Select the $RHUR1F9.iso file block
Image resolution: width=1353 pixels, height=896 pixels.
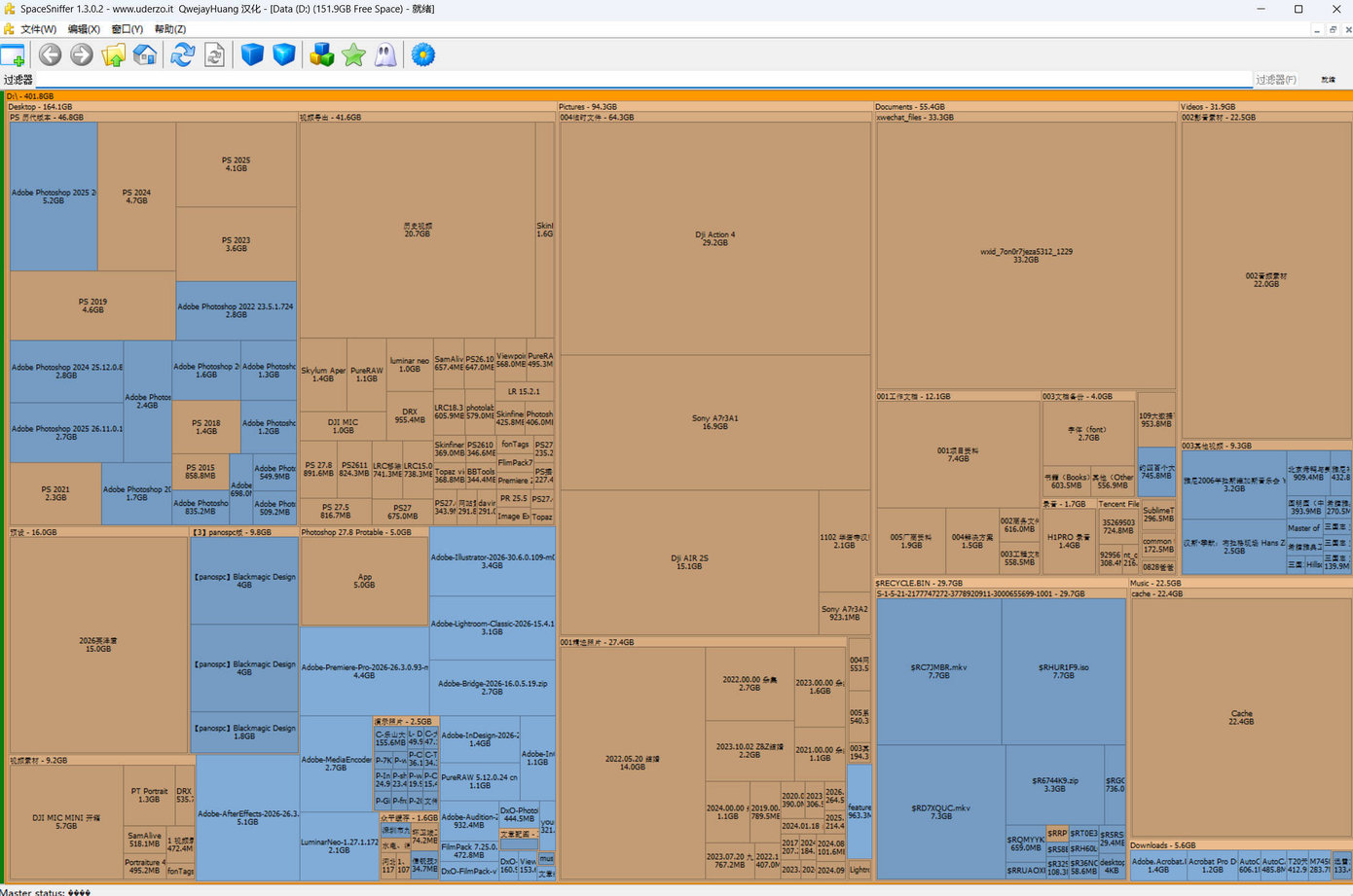pyautogui.click(x=1064, y=671)
